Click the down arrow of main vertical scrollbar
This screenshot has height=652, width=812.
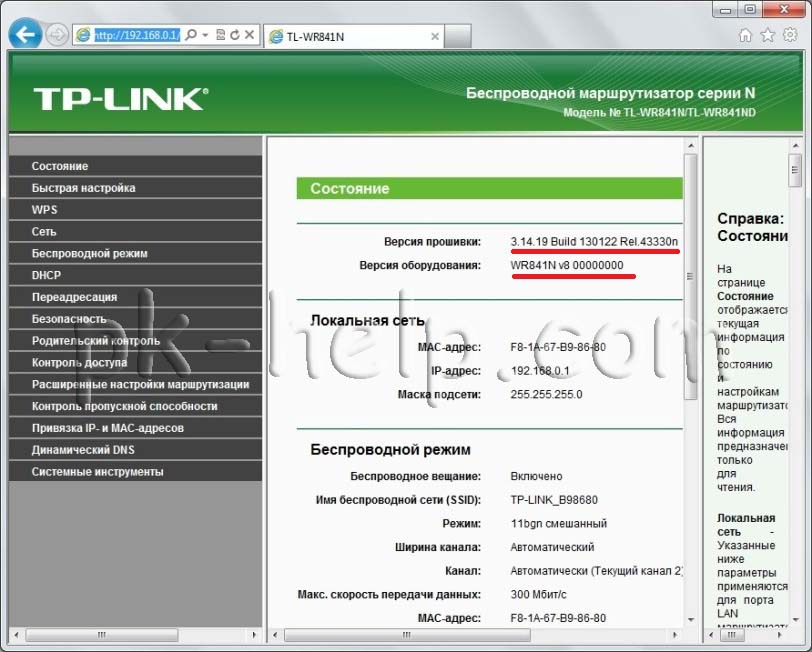(690, 619)
